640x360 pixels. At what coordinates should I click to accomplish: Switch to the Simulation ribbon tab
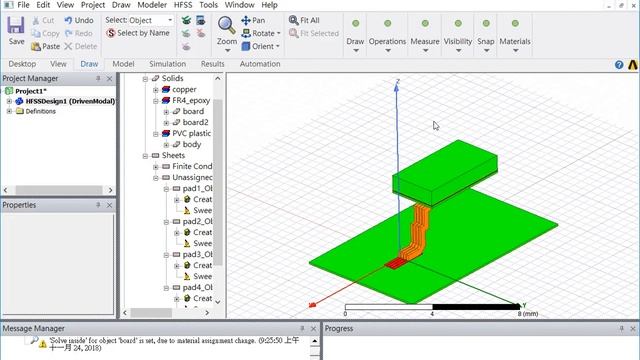[167, 64]
